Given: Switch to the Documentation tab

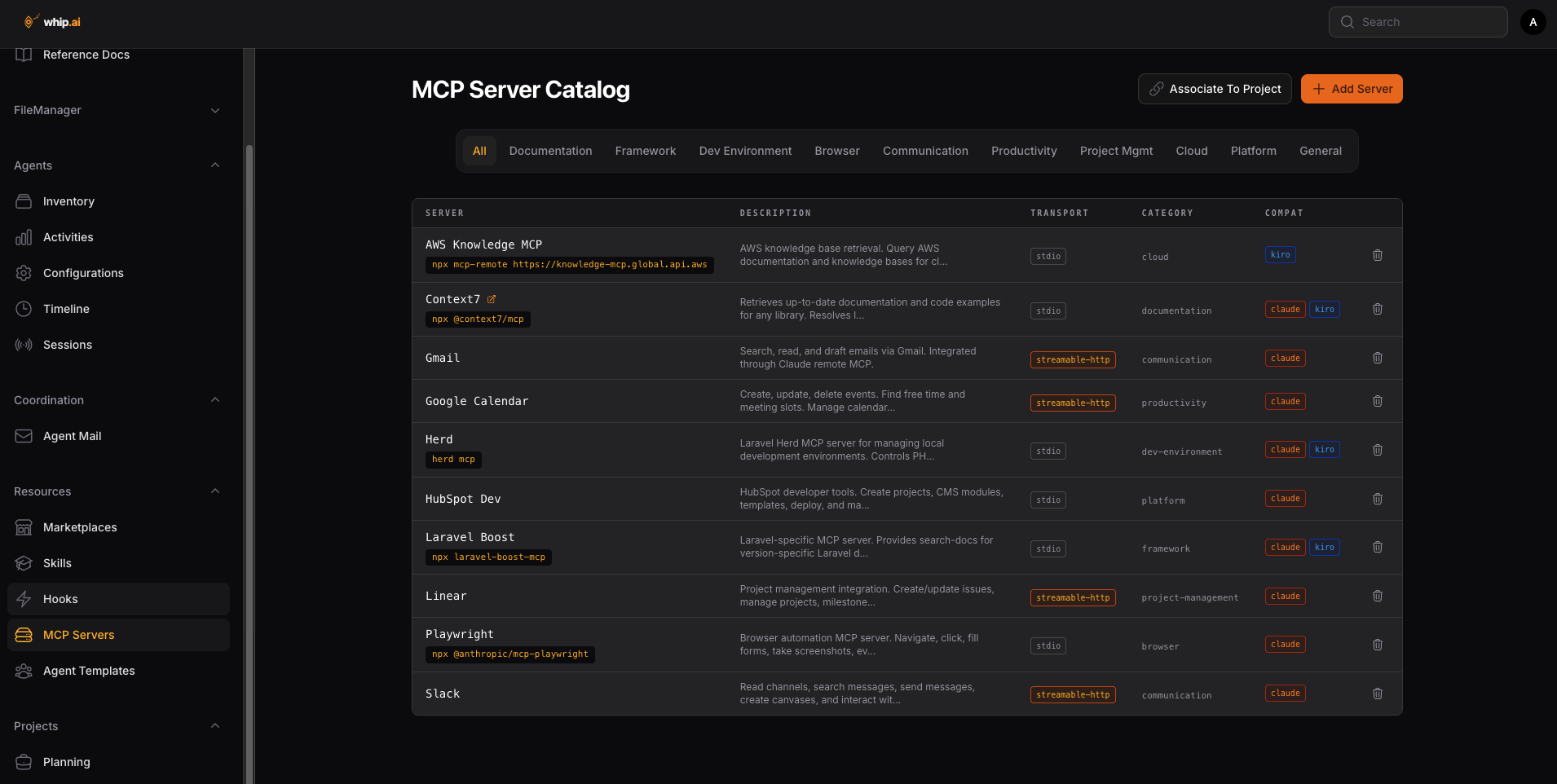Looking at the screenshot, I should coord(550,150).
